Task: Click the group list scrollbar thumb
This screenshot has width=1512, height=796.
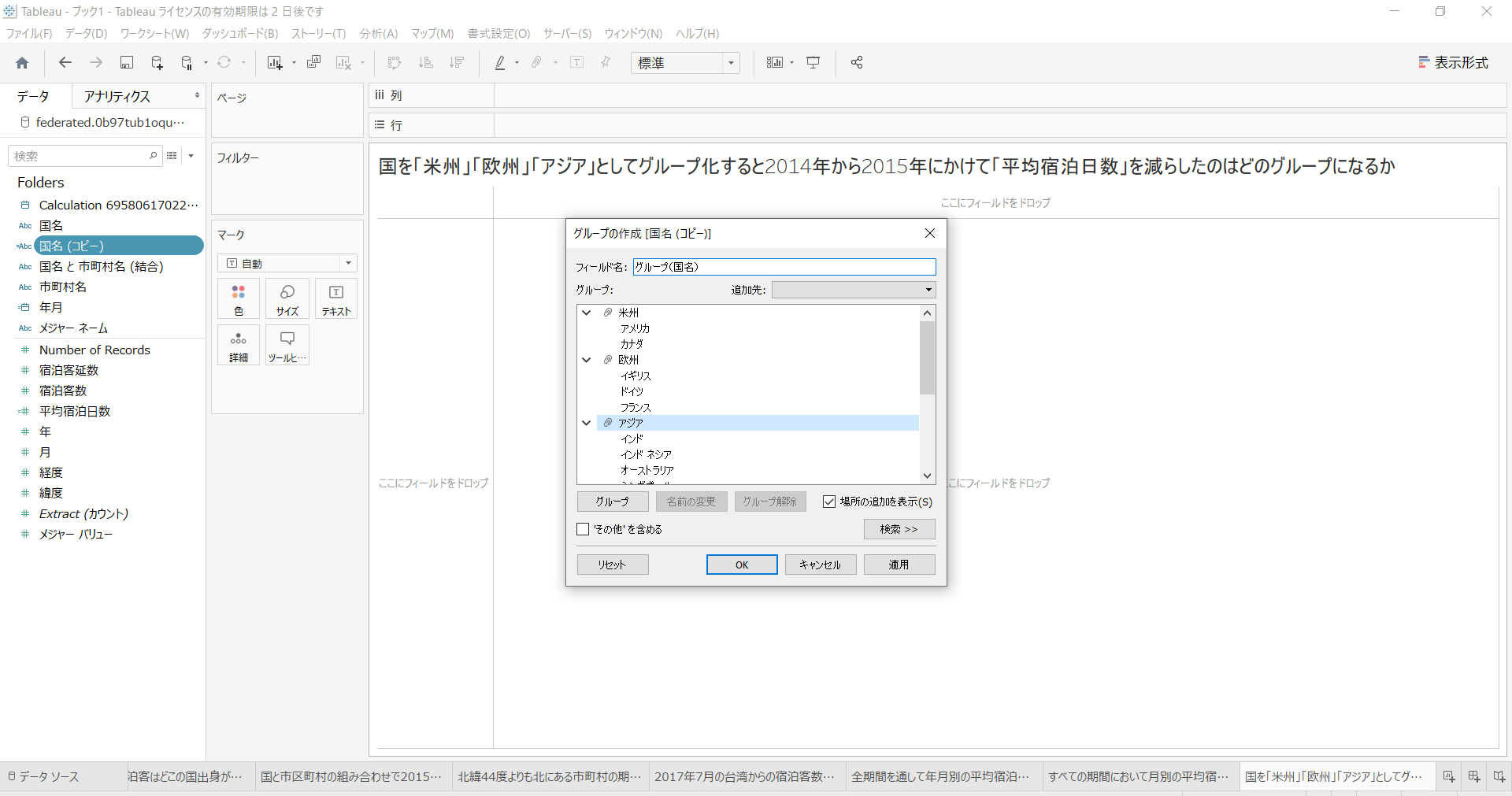Action: click(927, 357)
